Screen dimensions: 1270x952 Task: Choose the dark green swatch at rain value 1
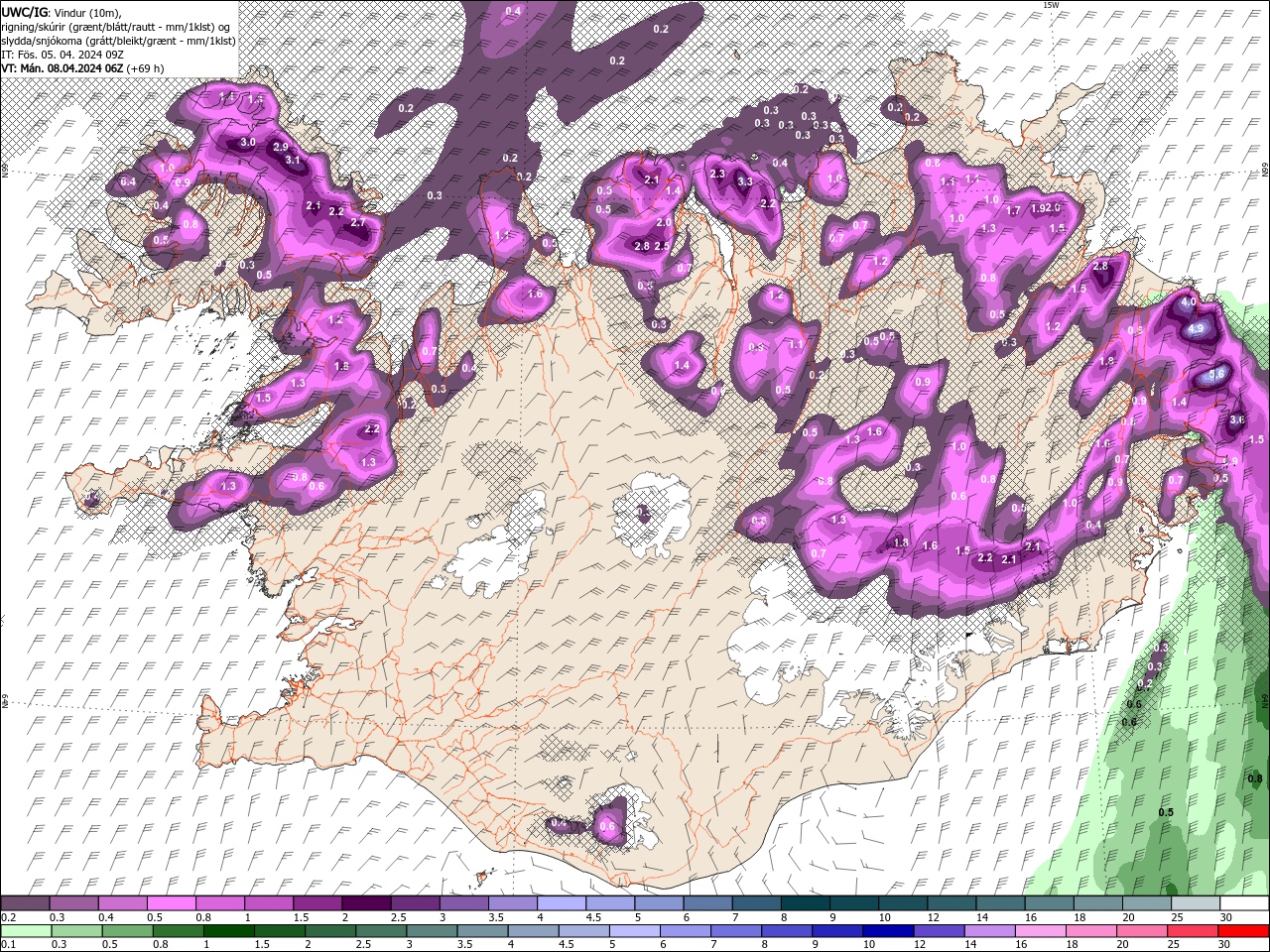[x=229, y=930]
